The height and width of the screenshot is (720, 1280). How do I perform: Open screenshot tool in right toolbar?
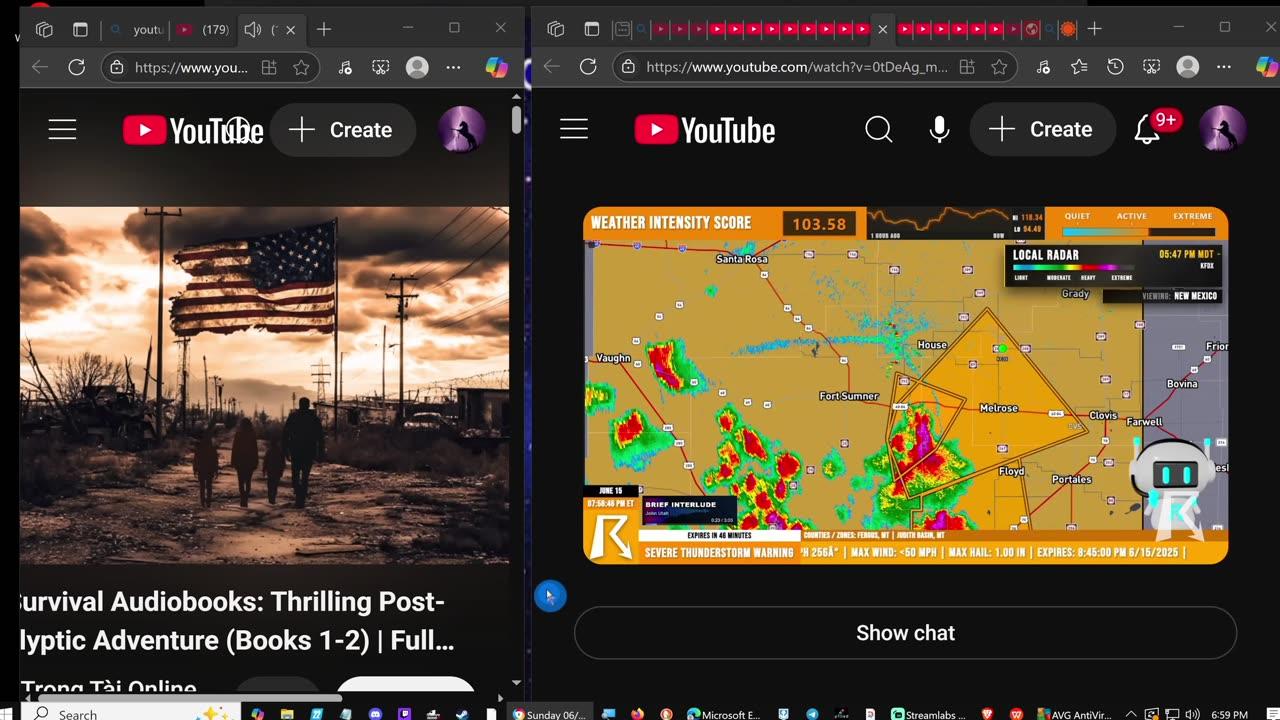[1152, 67]
